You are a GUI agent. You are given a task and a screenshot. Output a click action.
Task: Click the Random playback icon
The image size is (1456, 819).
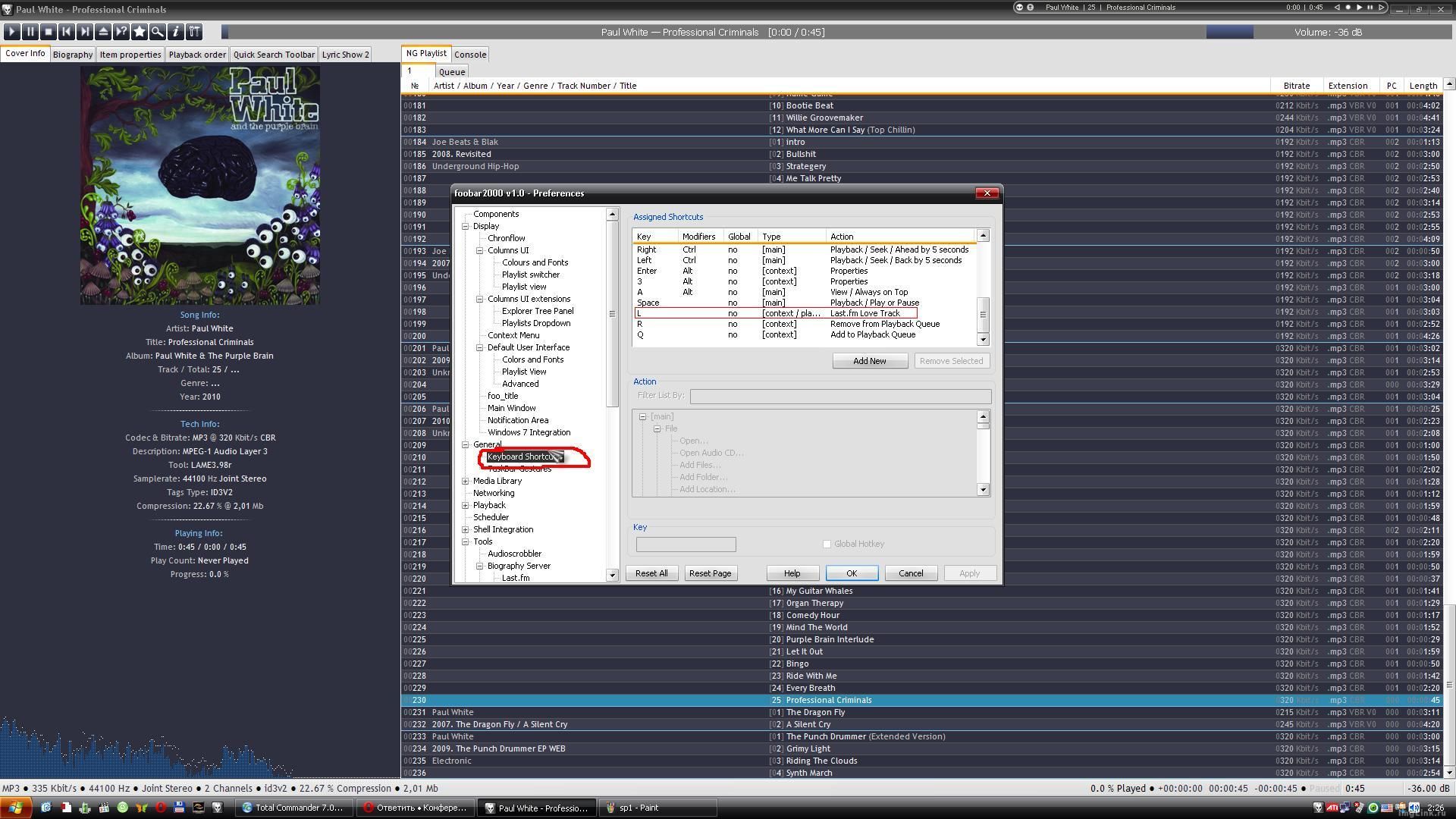coord(121,32)
